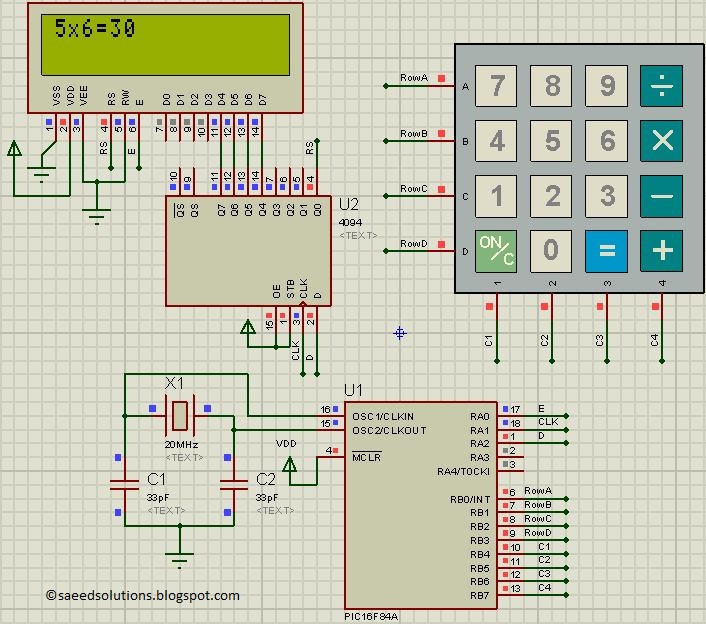Image resolution: width=706 pixels, height=624 pixels.
Task: Click the MCLR pin label
Action: pos(366,457)
